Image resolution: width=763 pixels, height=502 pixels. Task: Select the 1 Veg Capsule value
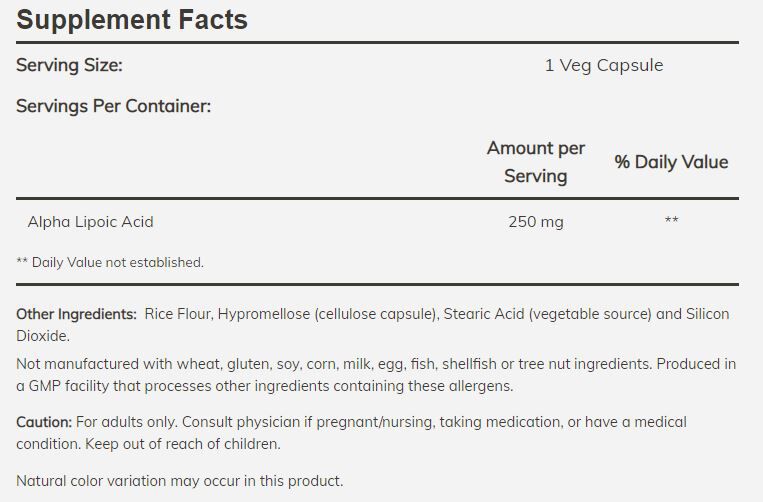[604, 65]
